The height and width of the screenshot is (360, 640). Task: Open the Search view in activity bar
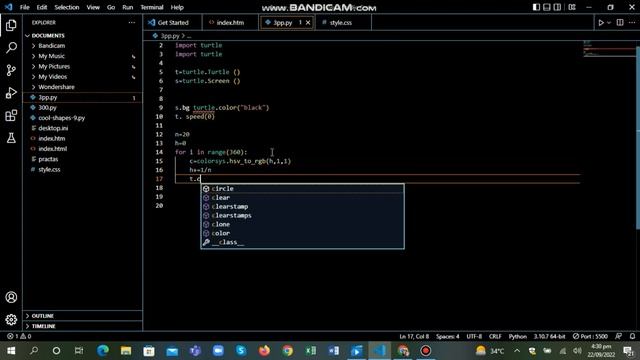[x=11, y=48]
